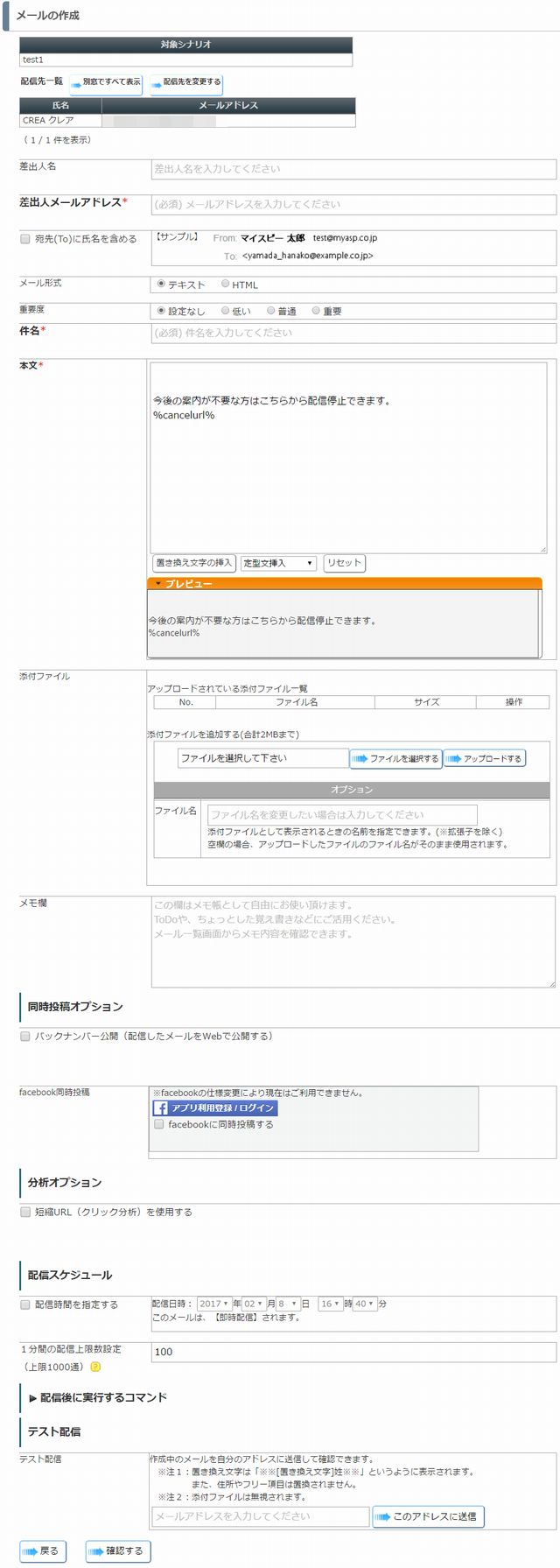Click the リセット button
The height and width of the screenshot is (1568, 560).
pos(344,563)
